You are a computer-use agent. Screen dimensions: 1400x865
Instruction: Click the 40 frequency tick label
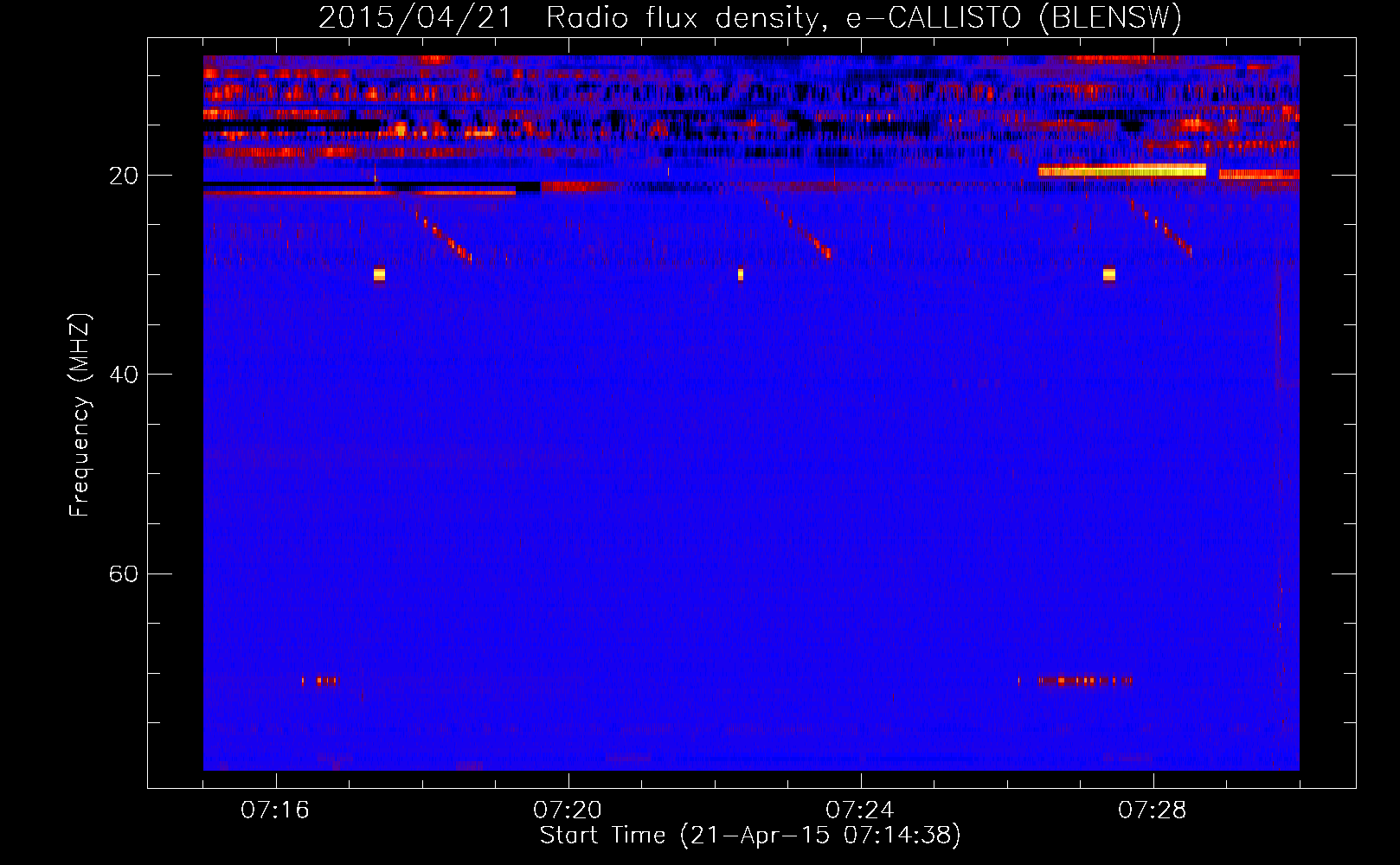pyautogui.click(x=123, y=375)
